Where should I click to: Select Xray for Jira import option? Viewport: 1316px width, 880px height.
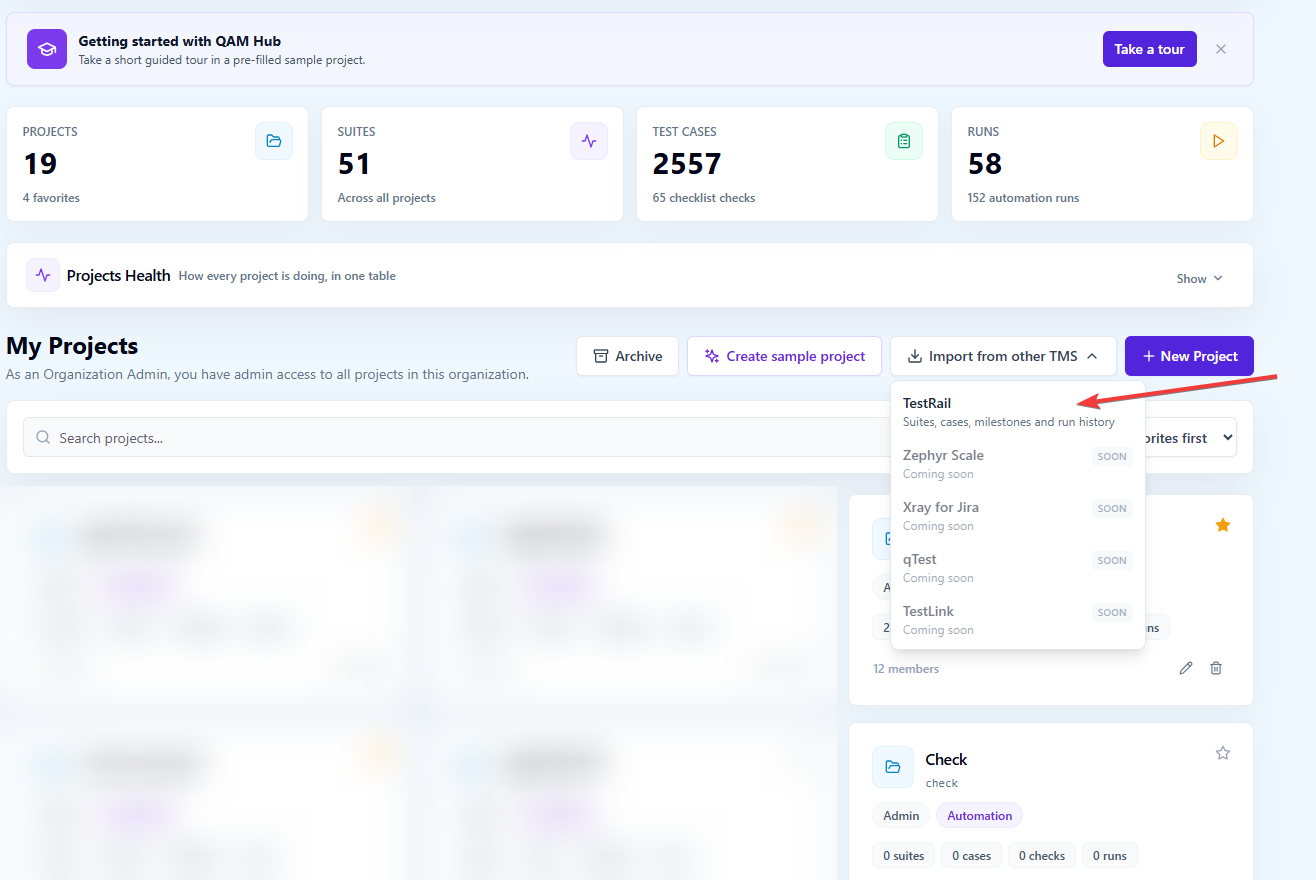tap(1017, 516)
